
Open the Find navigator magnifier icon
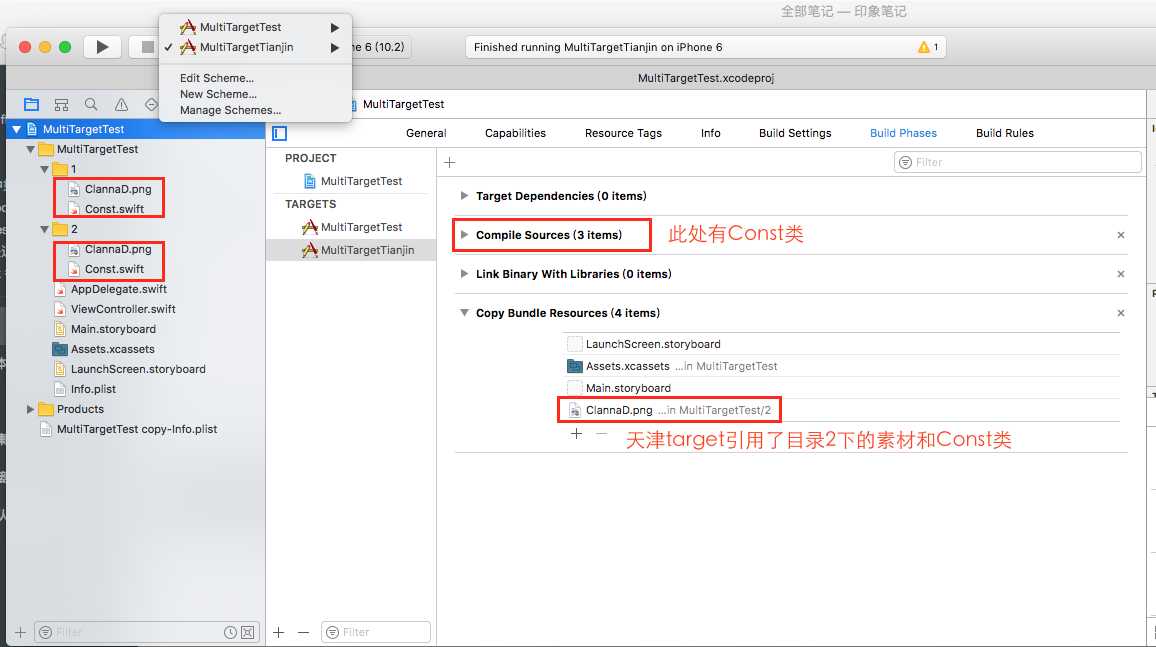coord(91,105)
